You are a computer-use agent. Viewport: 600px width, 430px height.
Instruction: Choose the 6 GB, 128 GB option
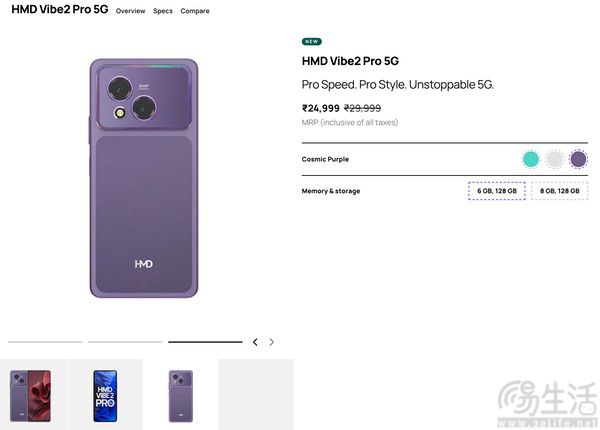pyautogui.click(x=497, y=191)
